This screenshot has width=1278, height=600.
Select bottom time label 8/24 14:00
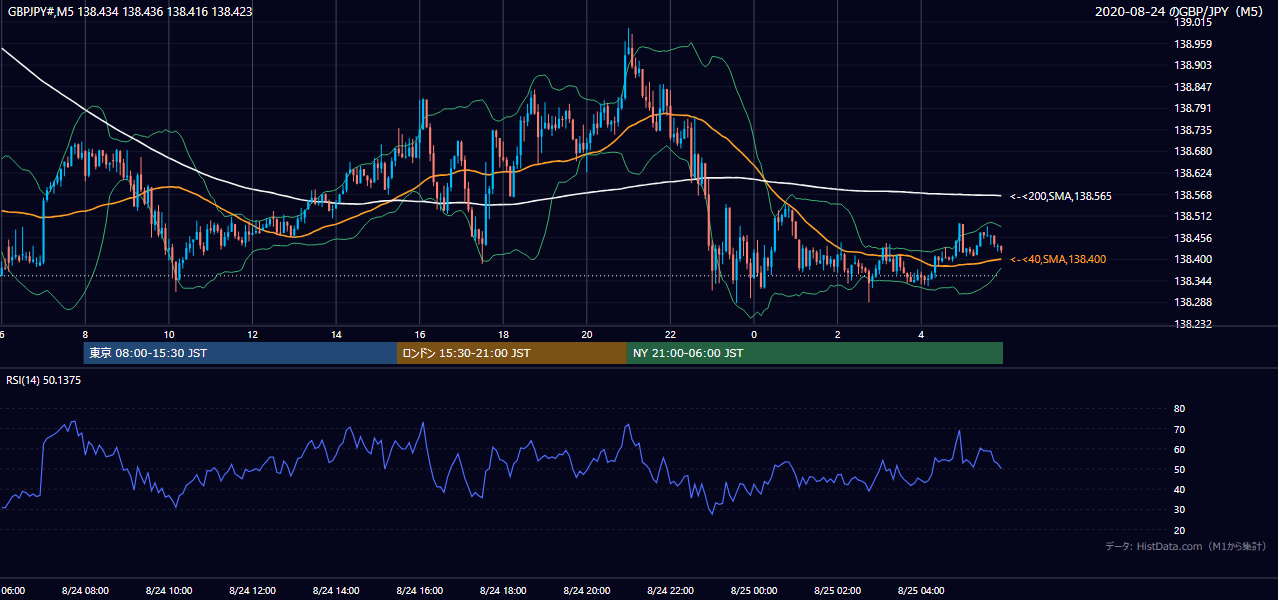[x=336, y=591]
